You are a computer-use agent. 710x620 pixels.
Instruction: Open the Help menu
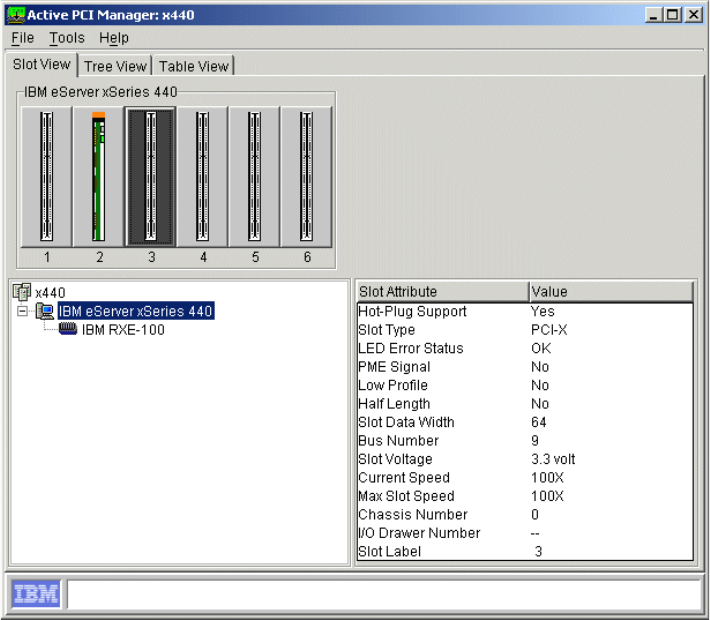(114, 38)
